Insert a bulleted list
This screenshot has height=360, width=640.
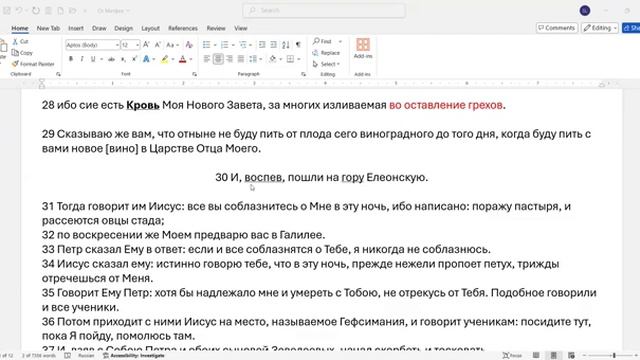[x=207, y=44]
